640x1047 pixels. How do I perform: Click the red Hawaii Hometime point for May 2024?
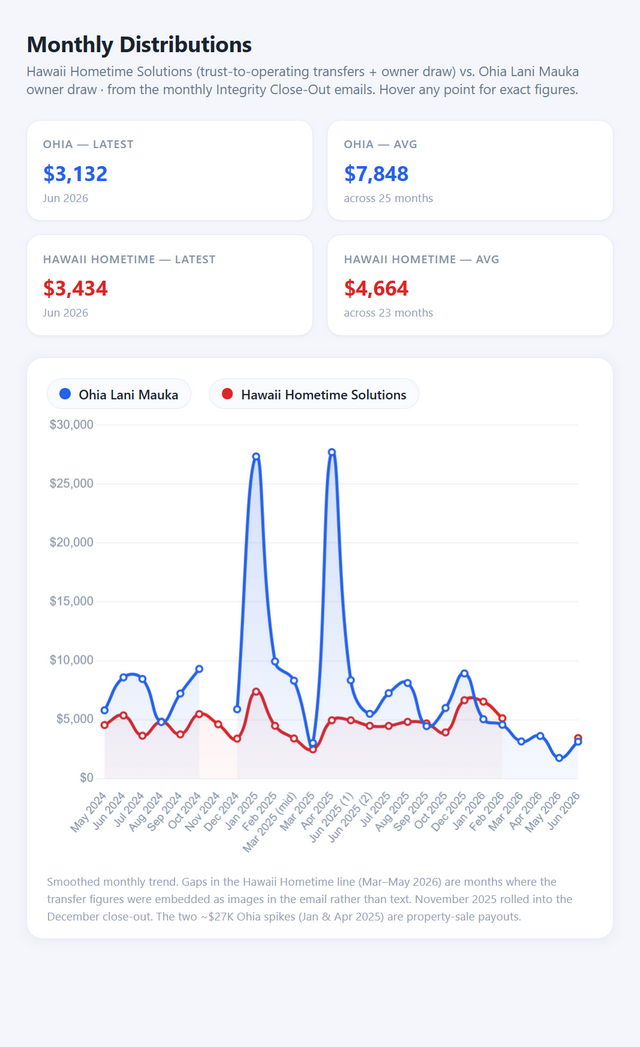(x=104, y=724)
